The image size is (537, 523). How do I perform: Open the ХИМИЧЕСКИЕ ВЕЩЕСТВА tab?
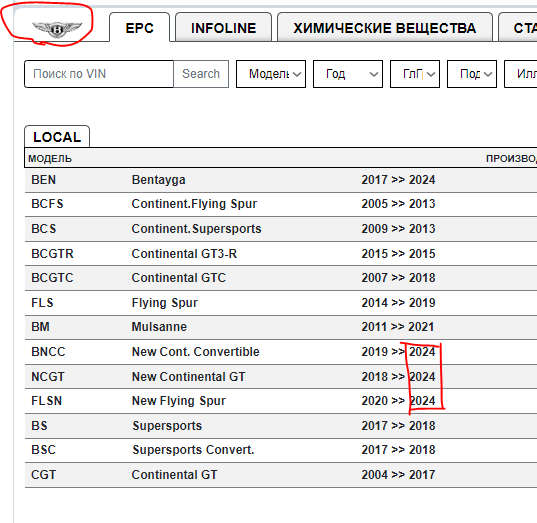coord(385,28)
